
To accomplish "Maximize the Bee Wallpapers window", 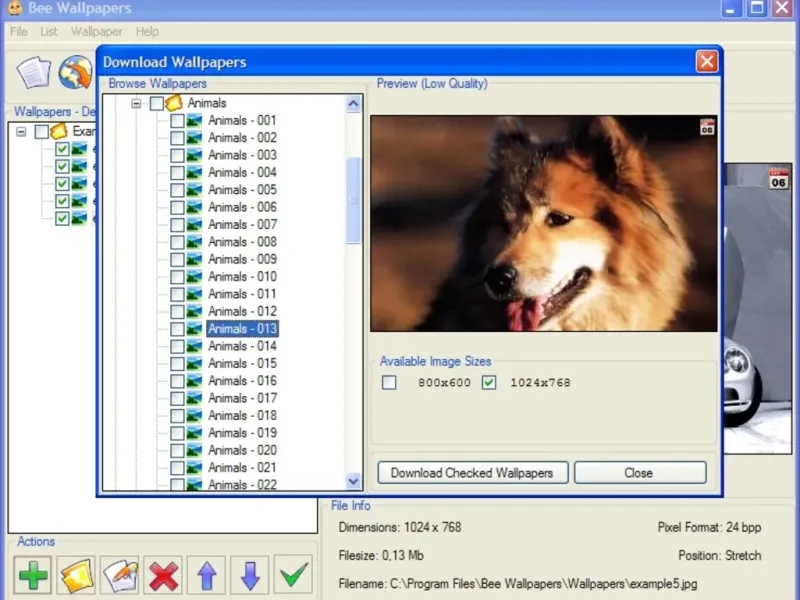I will (x=757, y=8).
